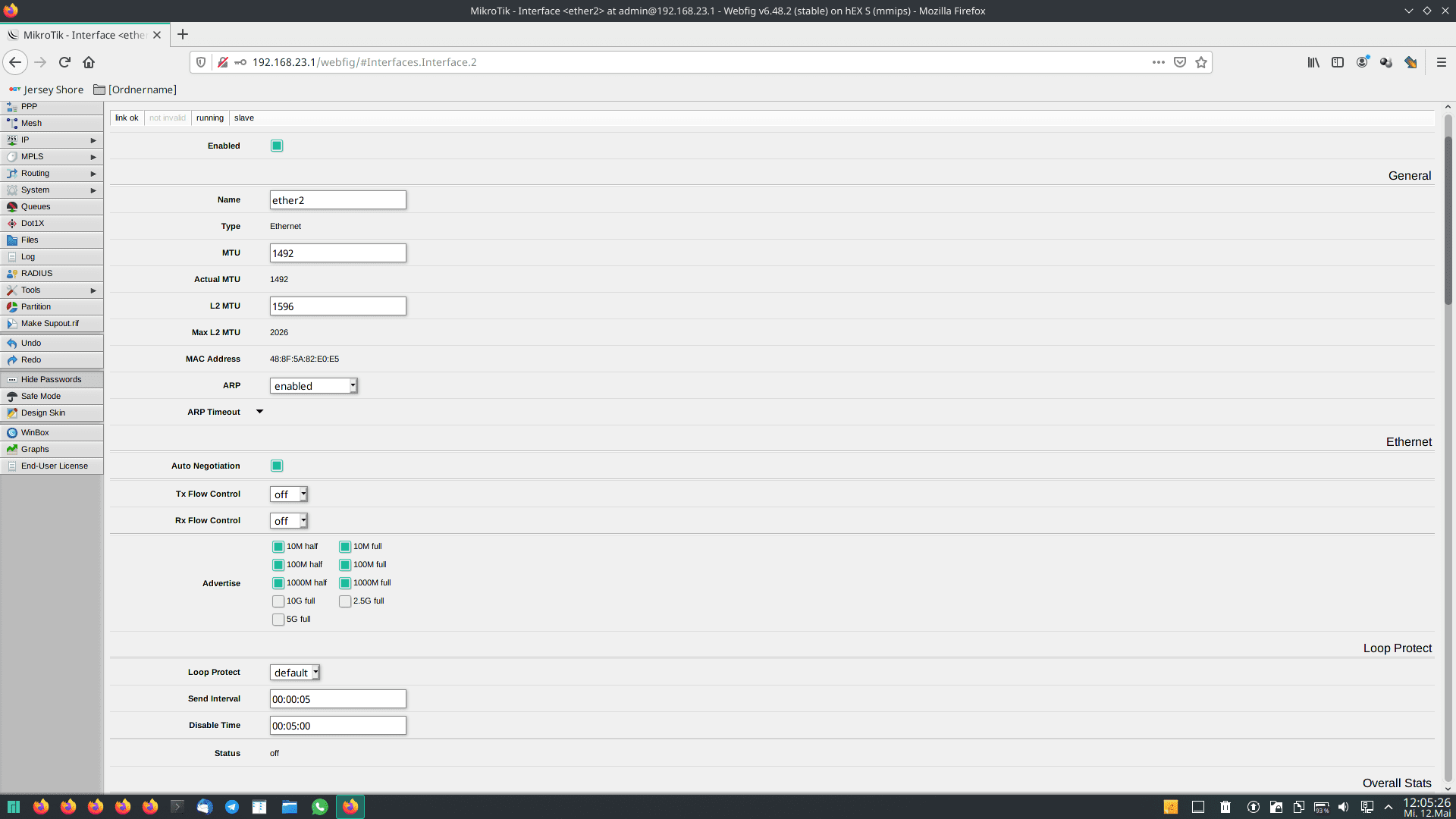
Task: Uncheck 1000M full advertise option
Action: pyautogui.click(x=345, y=583)
